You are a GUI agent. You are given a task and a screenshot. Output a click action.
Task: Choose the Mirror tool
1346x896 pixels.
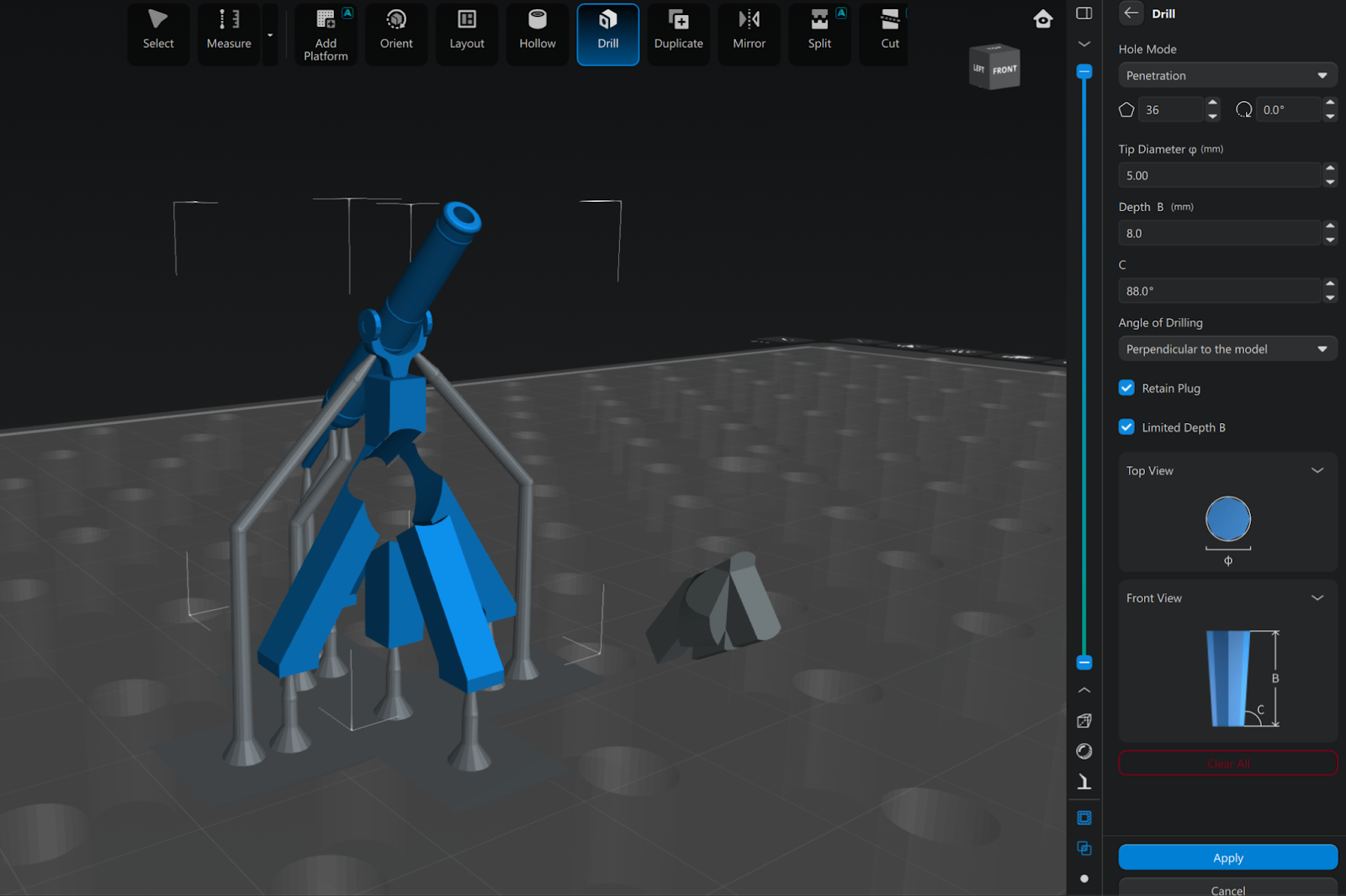click(749, 32)
